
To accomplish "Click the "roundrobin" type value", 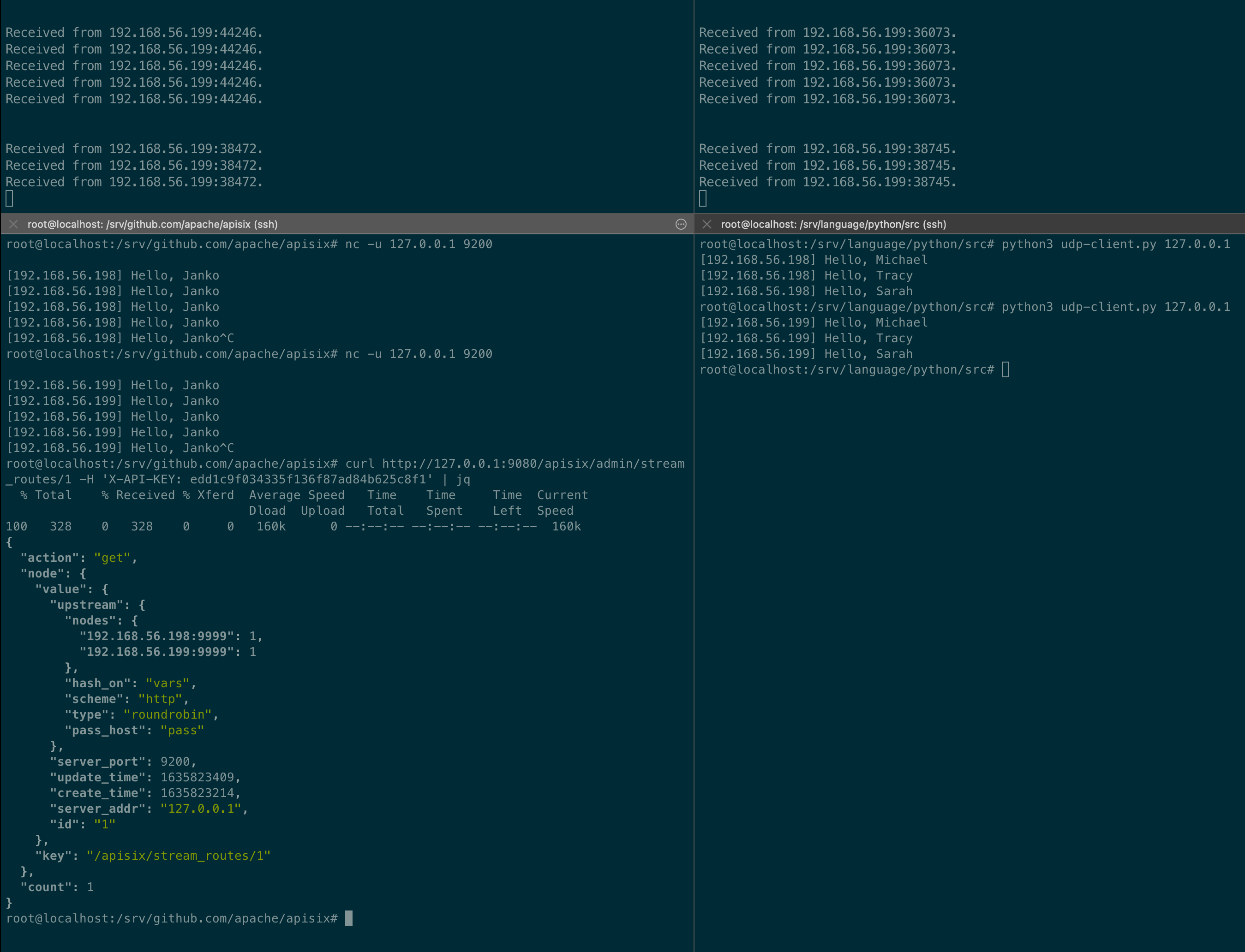I will [167, 714].
